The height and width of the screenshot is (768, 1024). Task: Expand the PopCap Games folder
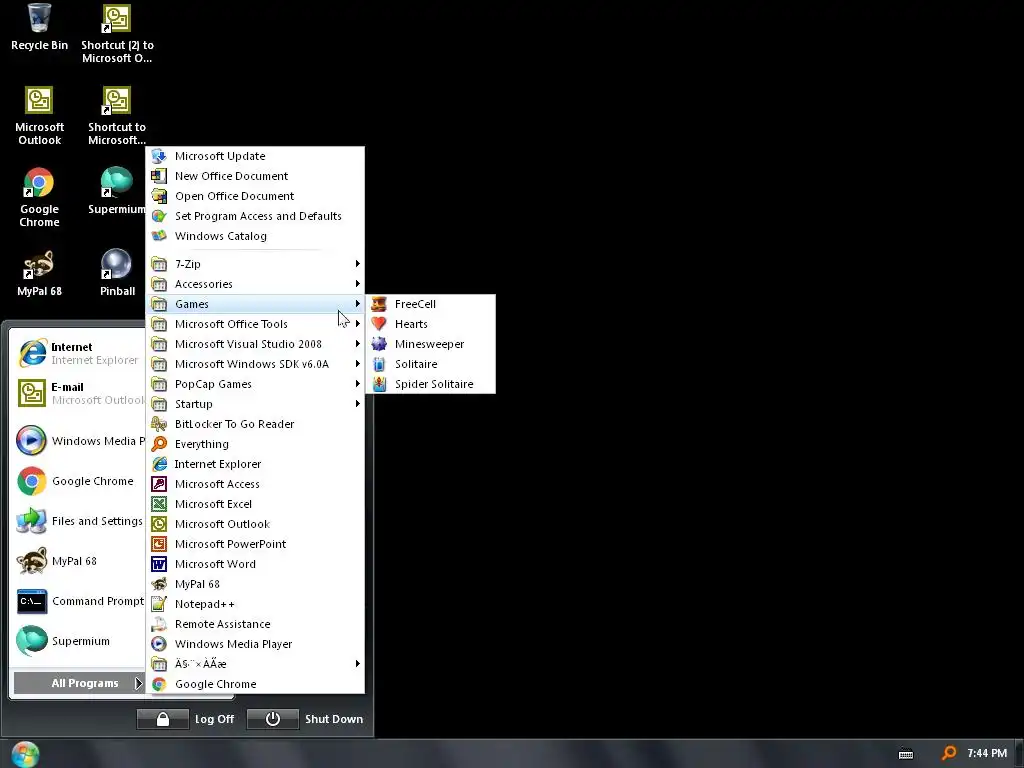click(255, 384)
